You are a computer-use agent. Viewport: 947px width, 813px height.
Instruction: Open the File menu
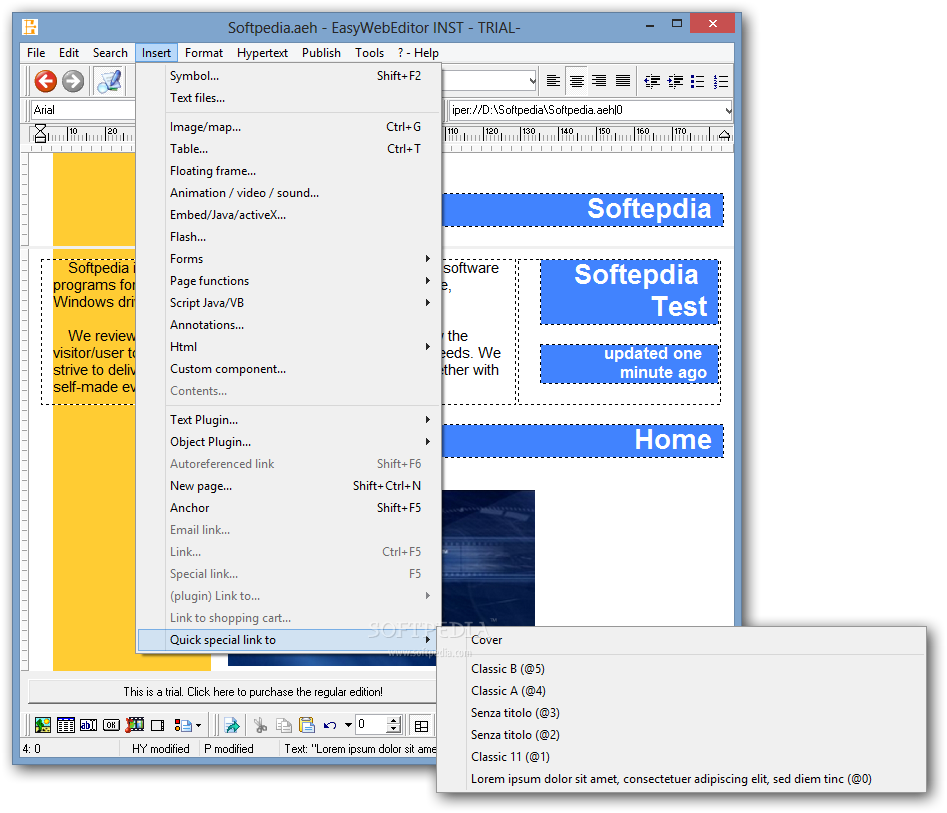tap(36, 53)
